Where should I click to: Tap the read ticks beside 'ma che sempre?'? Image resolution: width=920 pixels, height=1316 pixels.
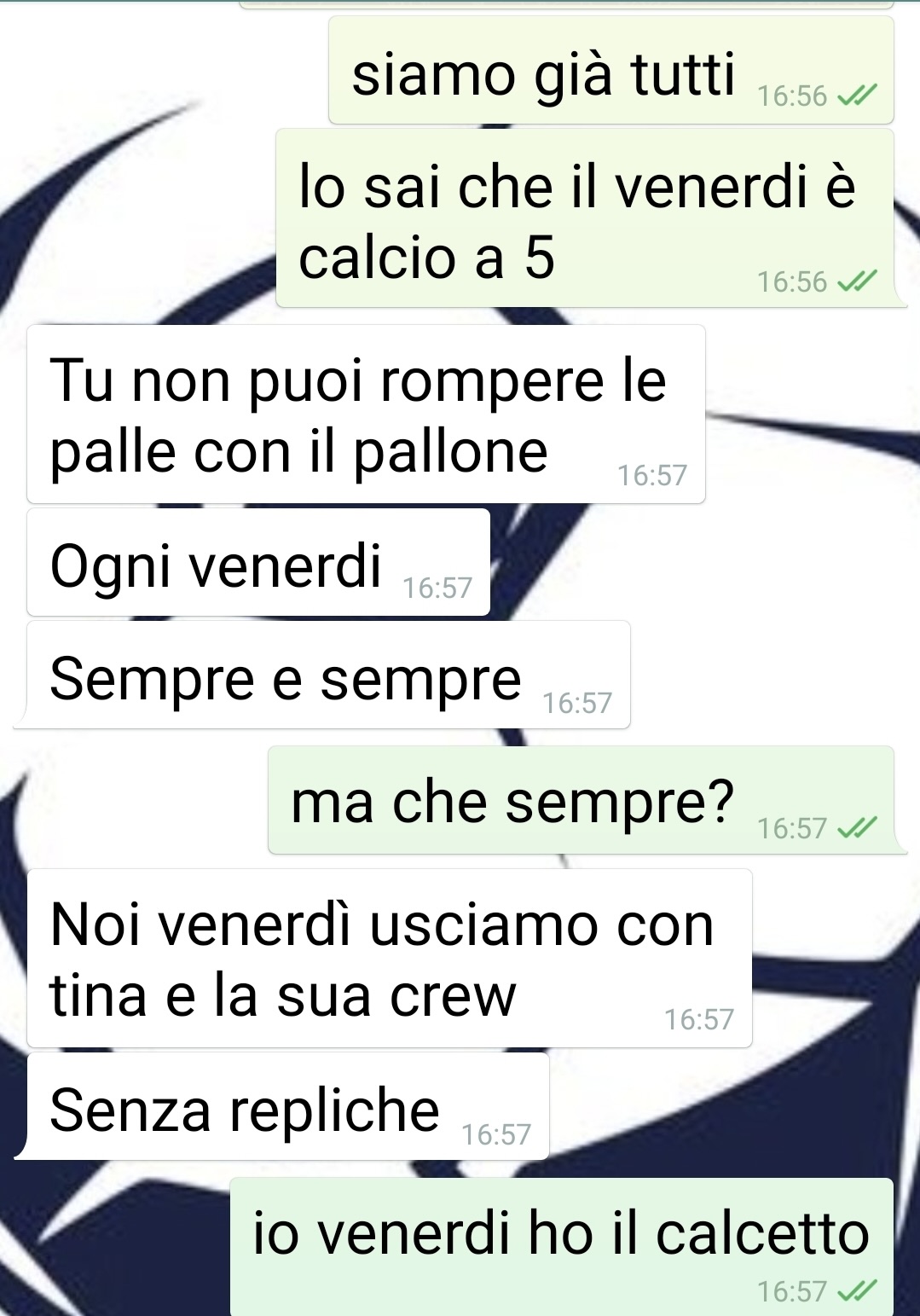pyautogui.click(x=857, y=828)
